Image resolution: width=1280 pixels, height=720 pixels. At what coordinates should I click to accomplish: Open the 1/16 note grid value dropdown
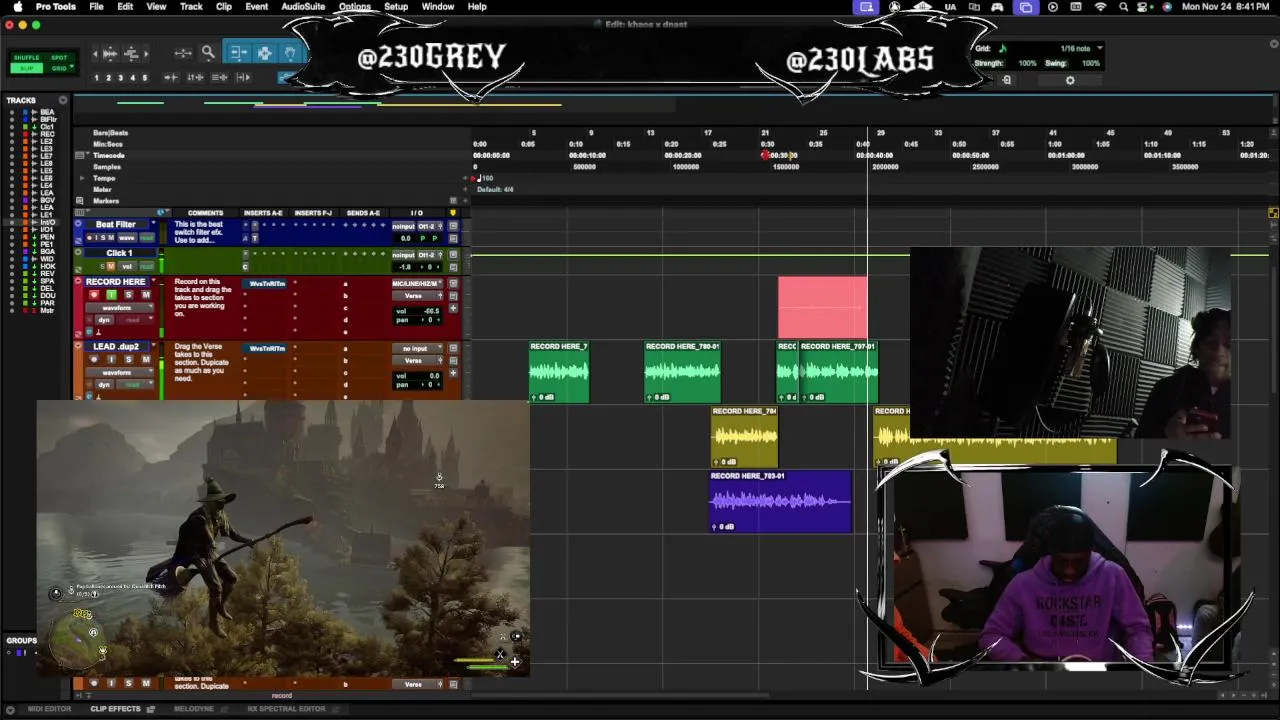[x=1099, y=48]
